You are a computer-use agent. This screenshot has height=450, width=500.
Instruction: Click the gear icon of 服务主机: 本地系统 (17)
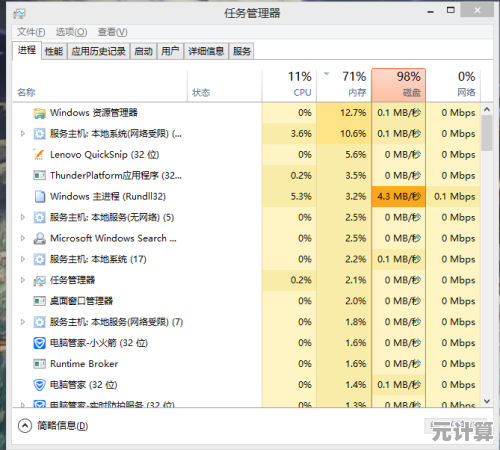point(39,259)
